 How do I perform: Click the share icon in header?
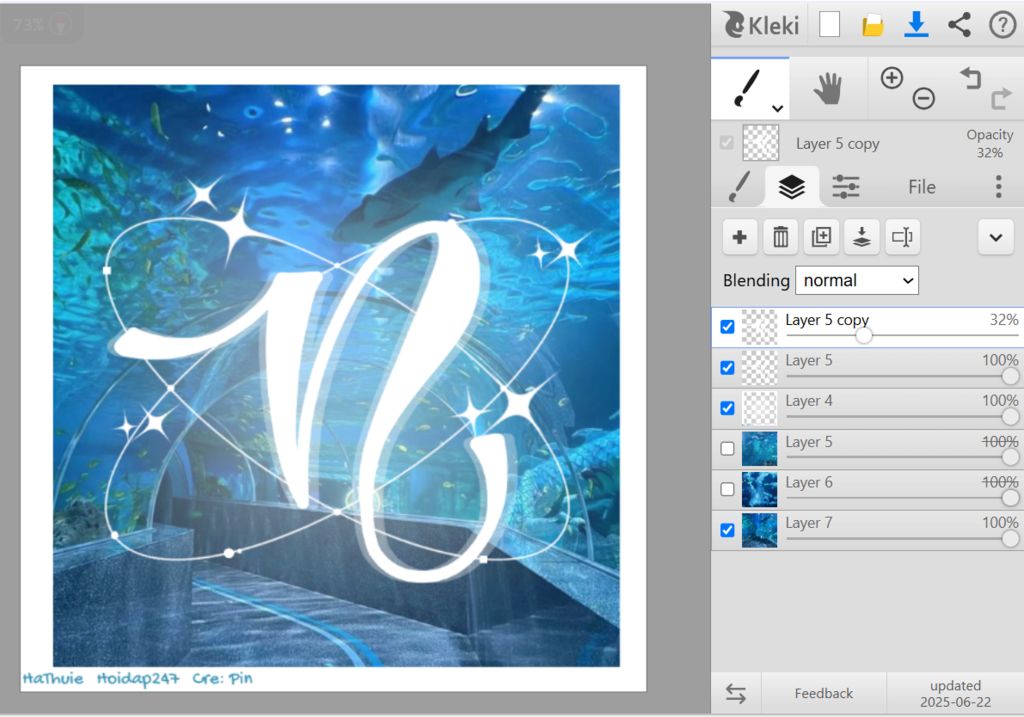pyautogui.click(x=959, y=25)
